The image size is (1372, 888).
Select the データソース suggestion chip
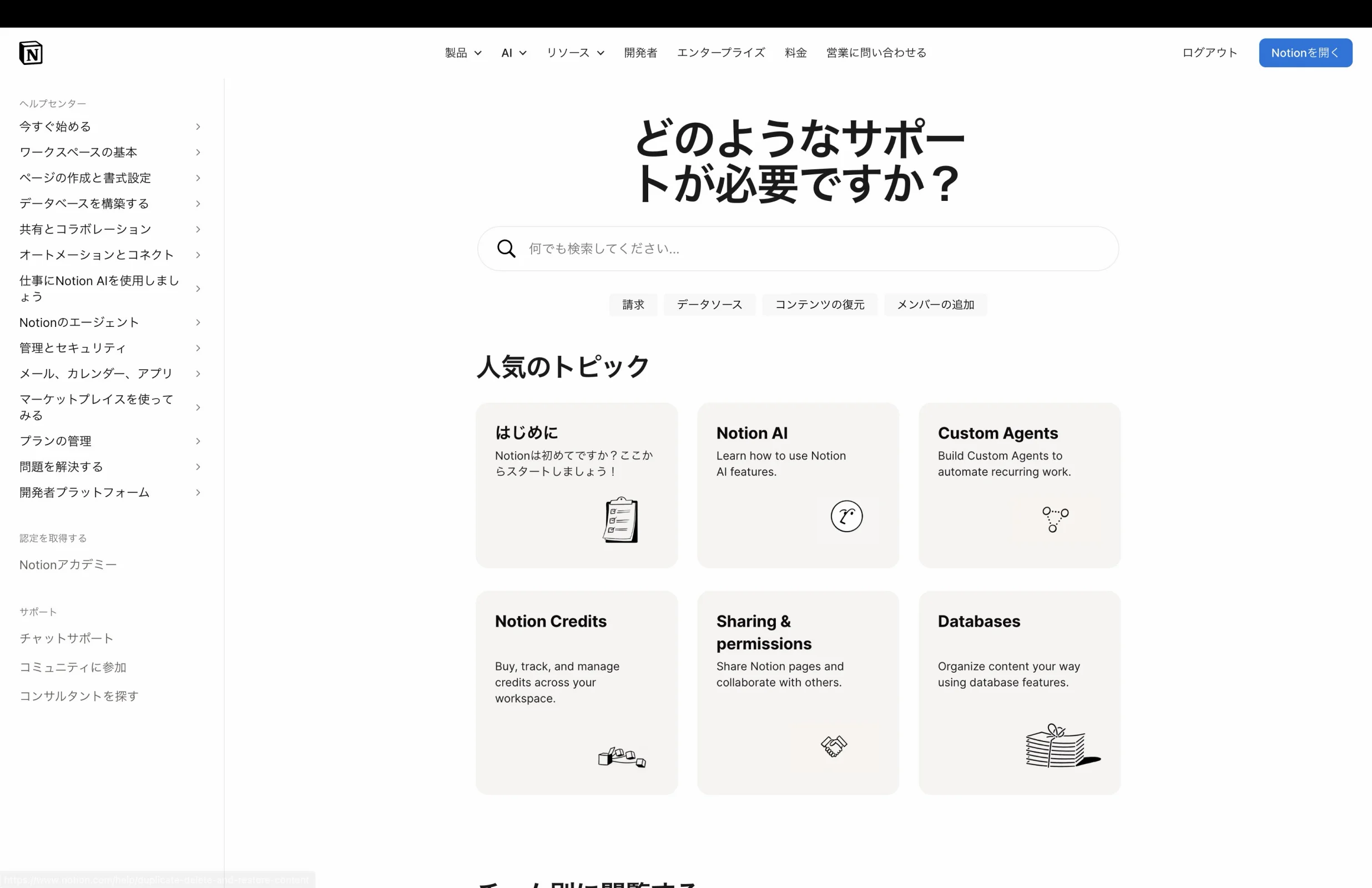(709, 305)
